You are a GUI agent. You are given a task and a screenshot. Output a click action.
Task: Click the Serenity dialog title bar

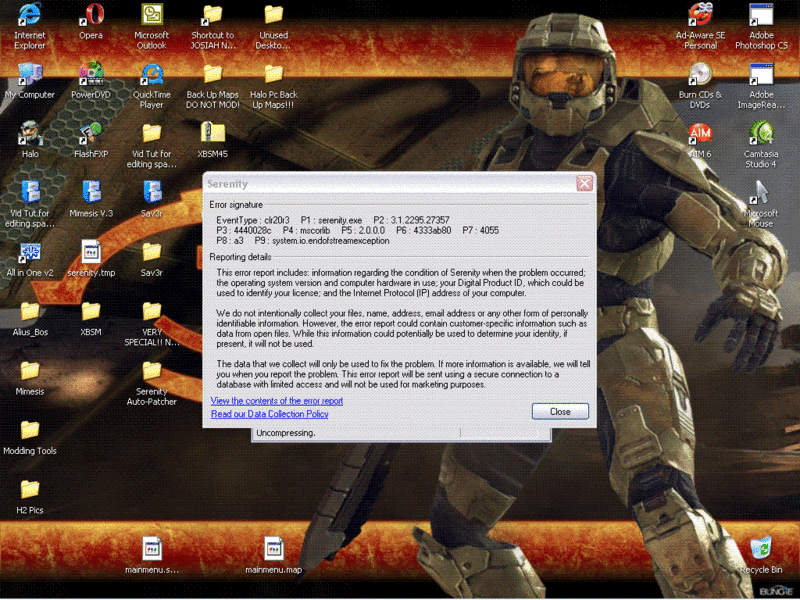(390, 184)
